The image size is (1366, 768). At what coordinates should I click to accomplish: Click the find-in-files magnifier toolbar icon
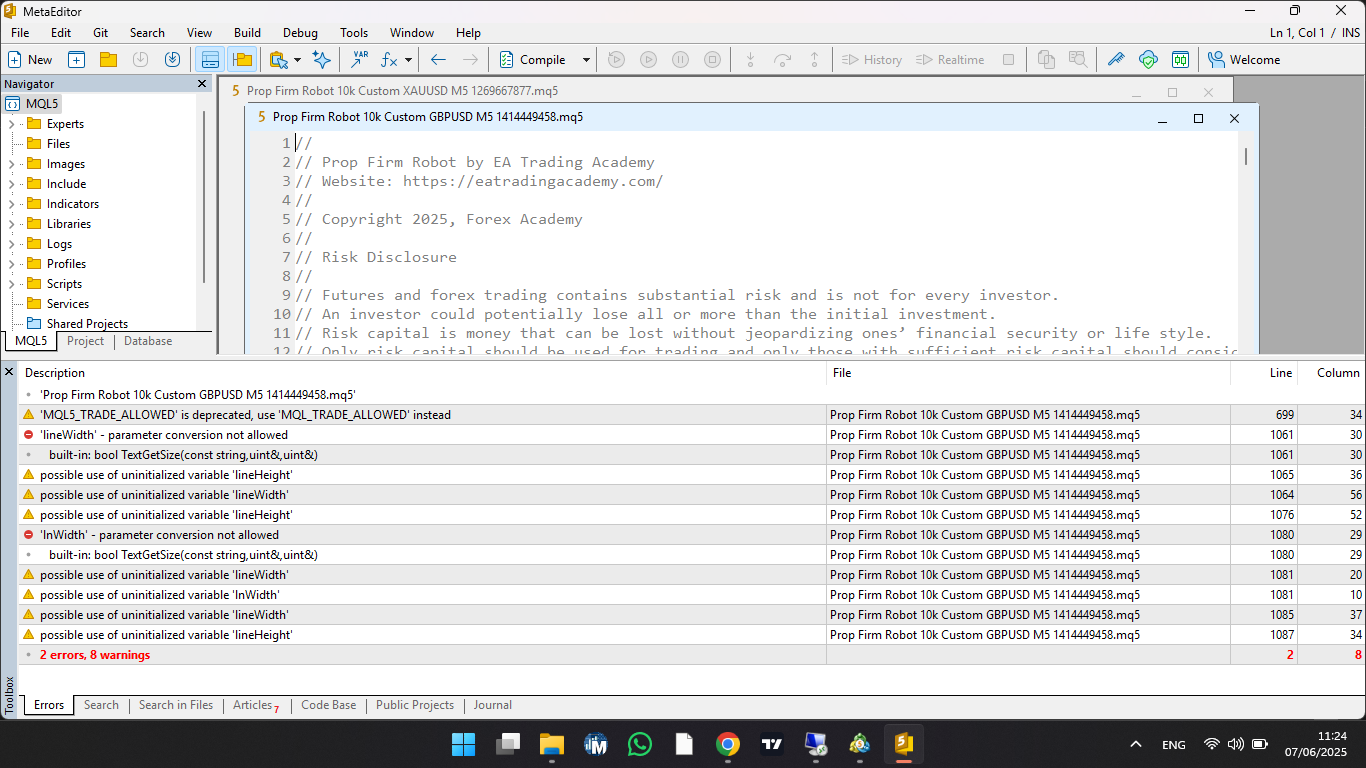1077,60
